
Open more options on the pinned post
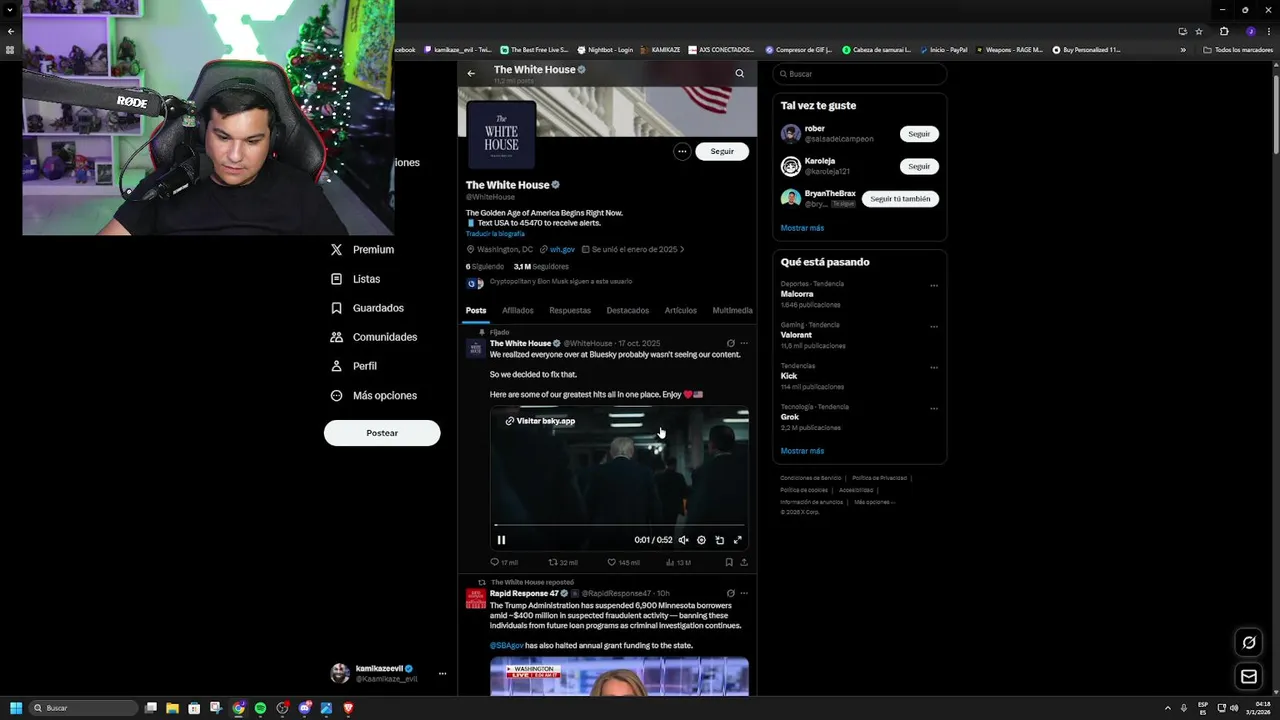744,343
